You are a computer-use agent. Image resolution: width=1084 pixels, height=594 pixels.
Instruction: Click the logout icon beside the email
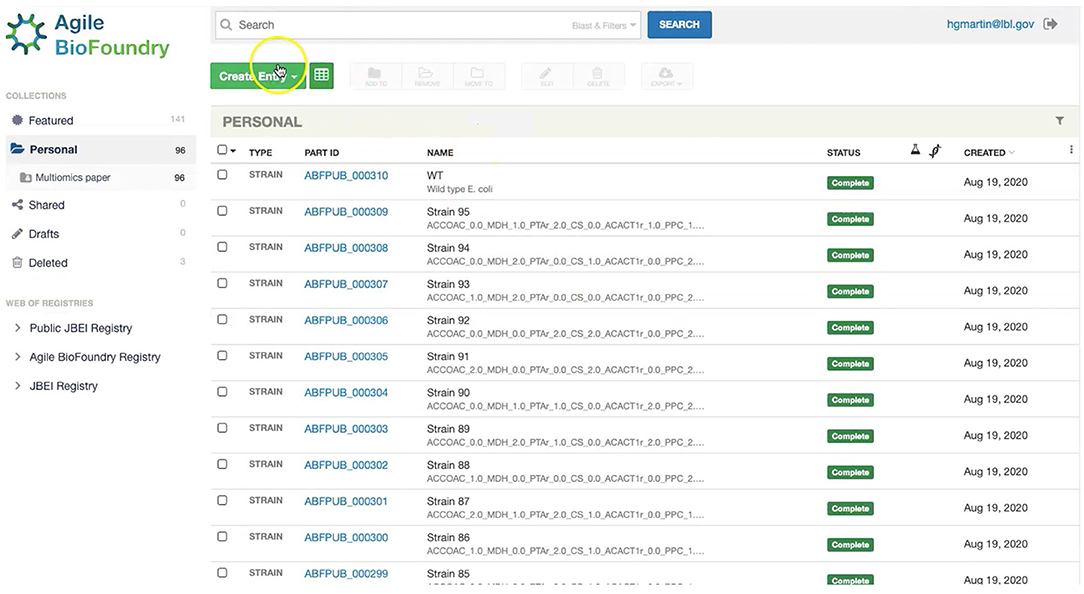click(1050, 24)
